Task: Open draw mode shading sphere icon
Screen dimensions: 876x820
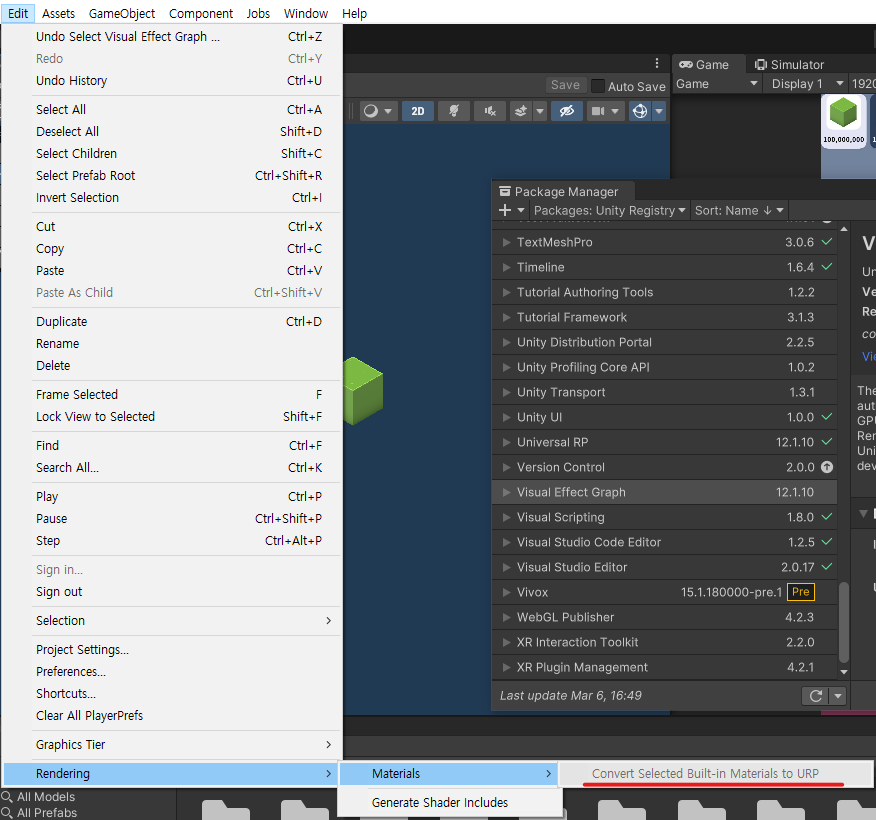Action: coord(371,111)
